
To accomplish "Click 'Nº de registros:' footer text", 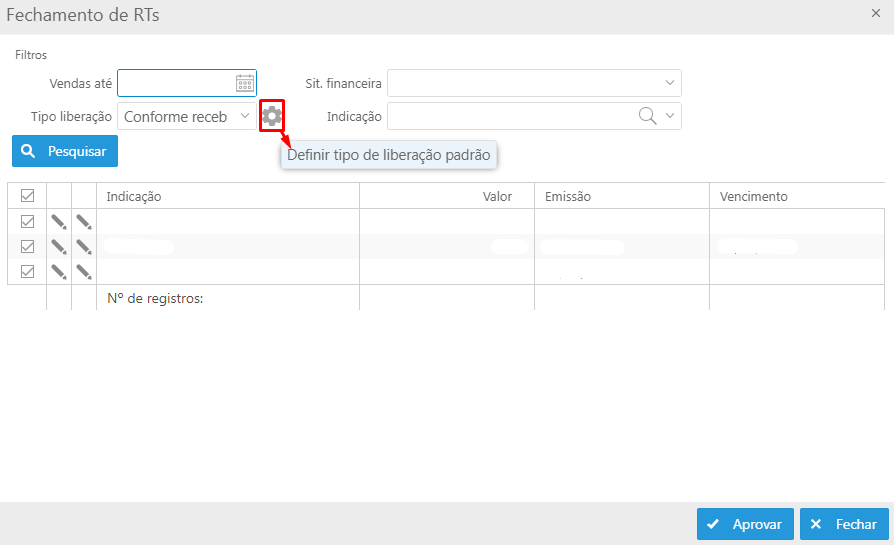I will click(155, 298).
